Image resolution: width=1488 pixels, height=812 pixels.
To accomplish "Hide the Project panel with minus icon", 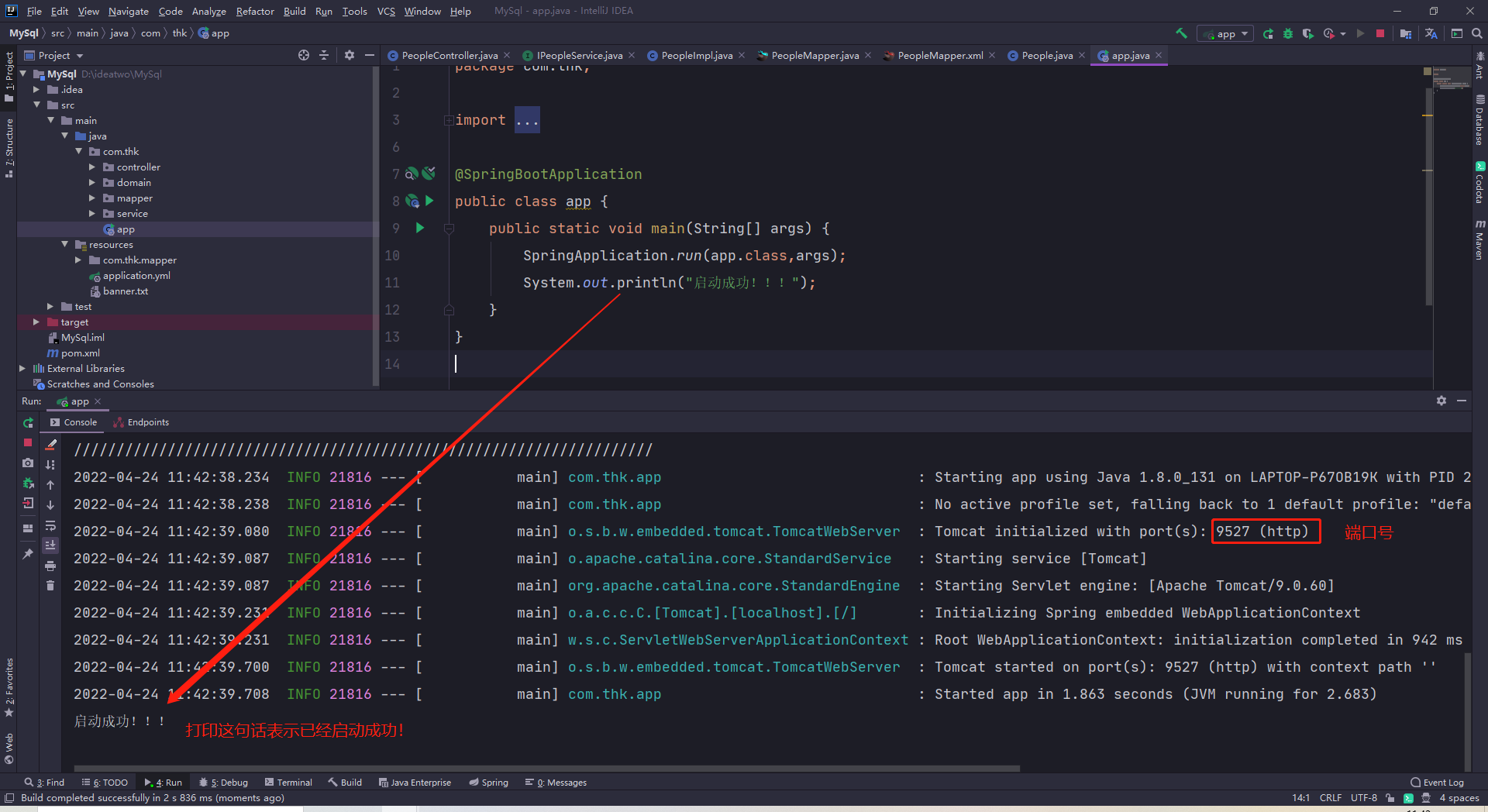I will pos(370,55).
